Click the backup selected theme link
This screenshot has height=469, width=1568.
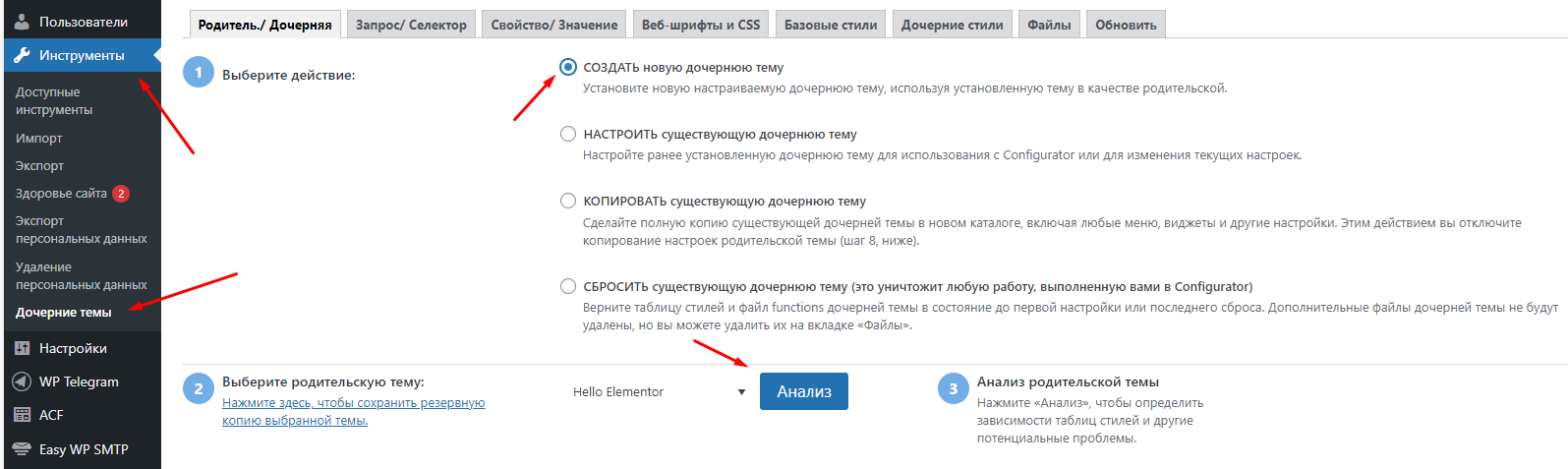(353, 411)
